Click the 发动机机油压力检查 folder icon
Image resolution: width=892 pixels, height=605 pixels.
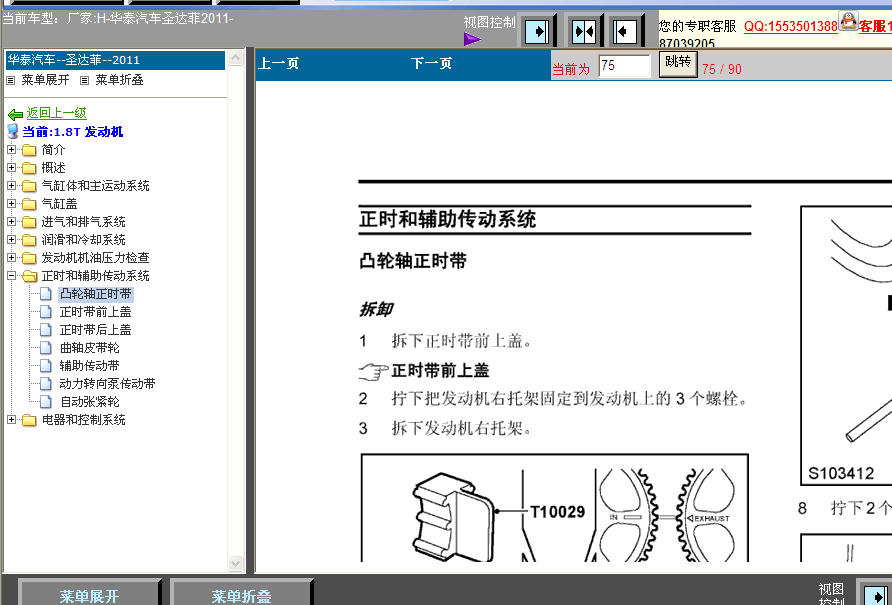click(29, 258)
